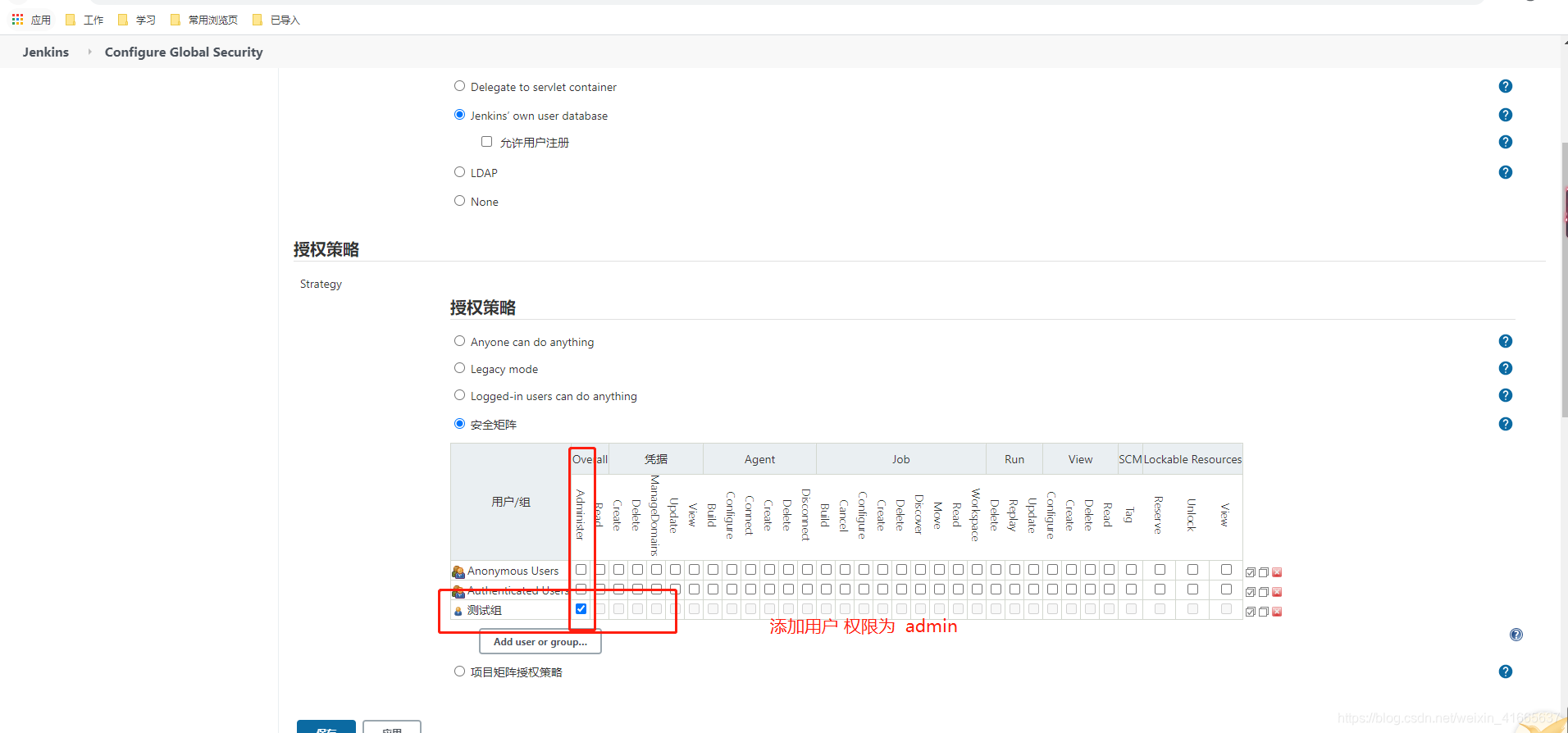The width and height of the screenshot is (1568, 733).
Task: Click the Anonymous Users group icon
Action: click(x=458, y=571)
